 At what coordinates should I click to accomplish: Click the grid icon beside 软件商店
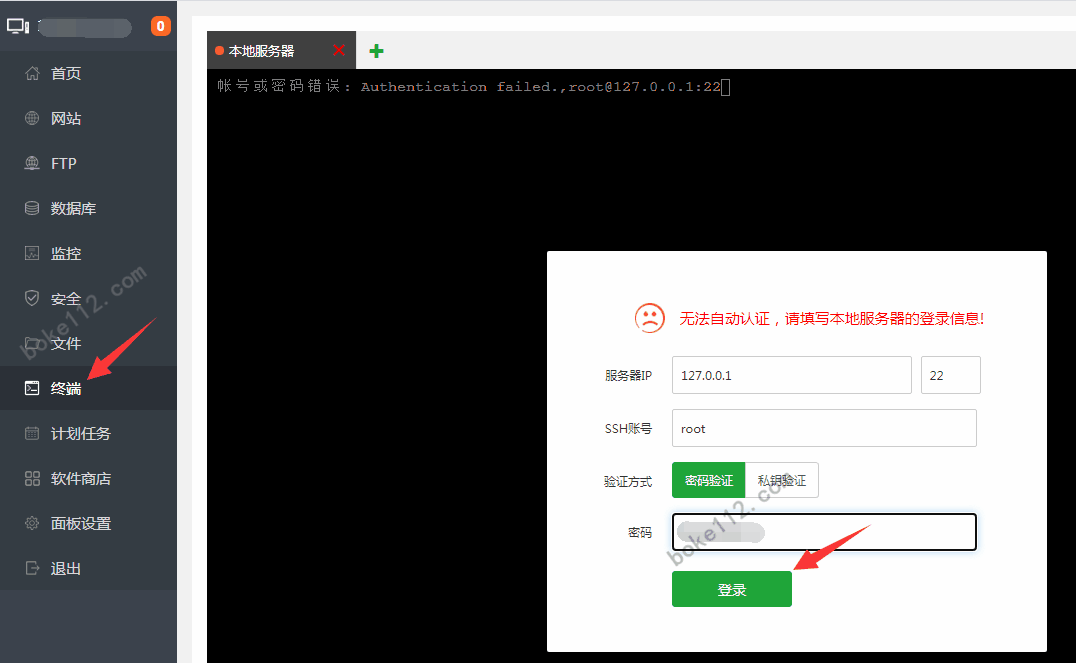point(32,478)
